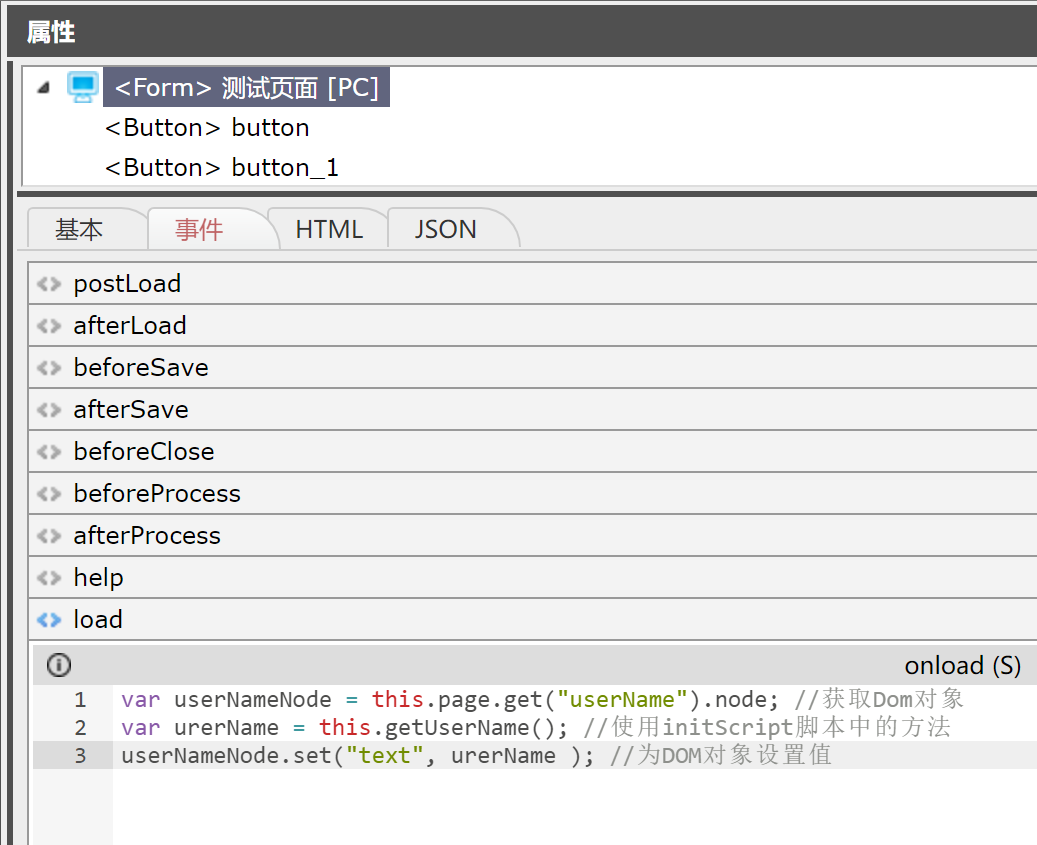This screenshot has height=845, width=1037.
Task: Click the info icon in the script editor header
Action: (x=59, y=665)
